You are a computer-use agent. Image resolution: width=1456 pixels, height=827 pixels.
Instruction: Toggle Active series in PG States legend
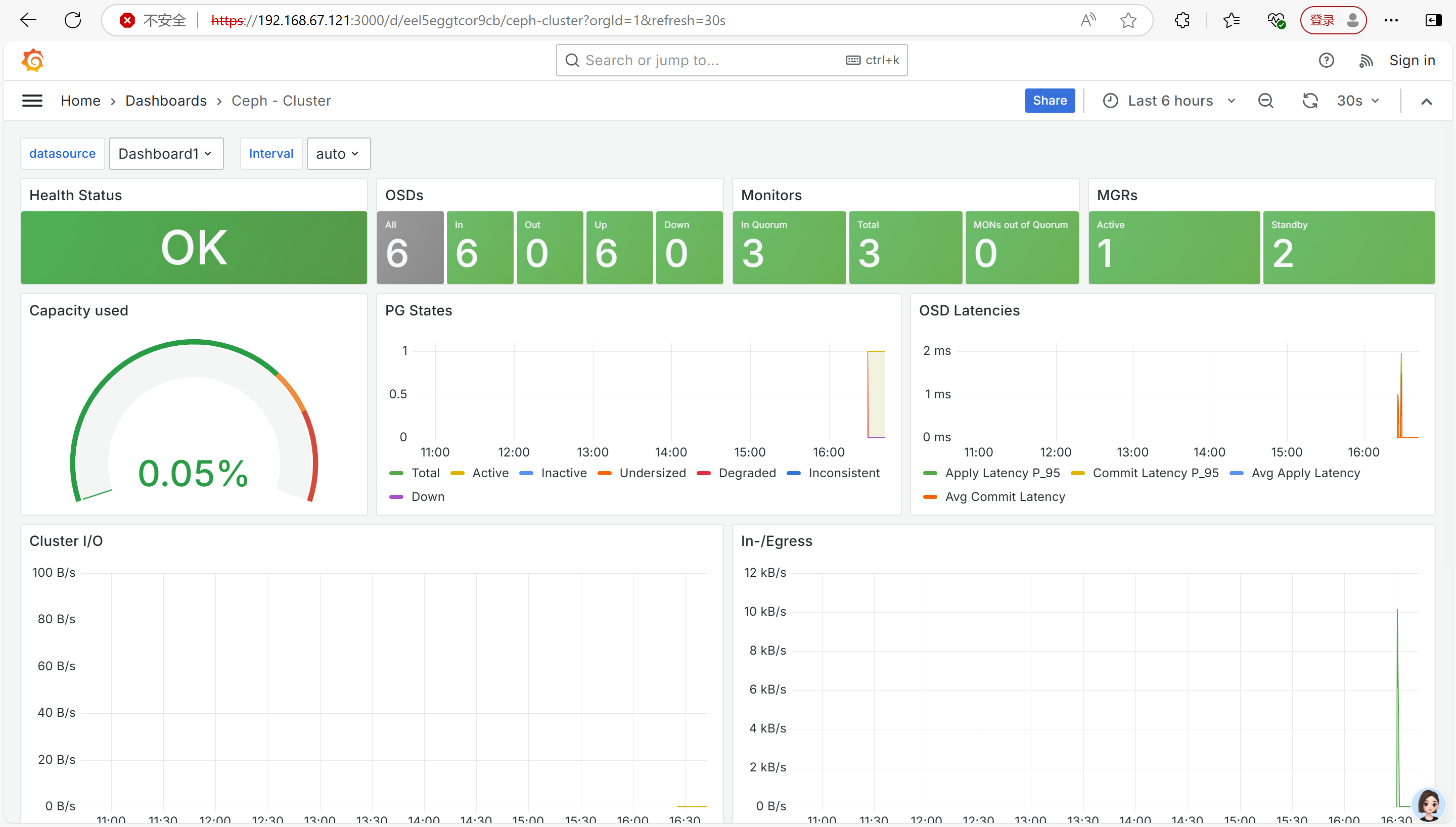[490, 473]
